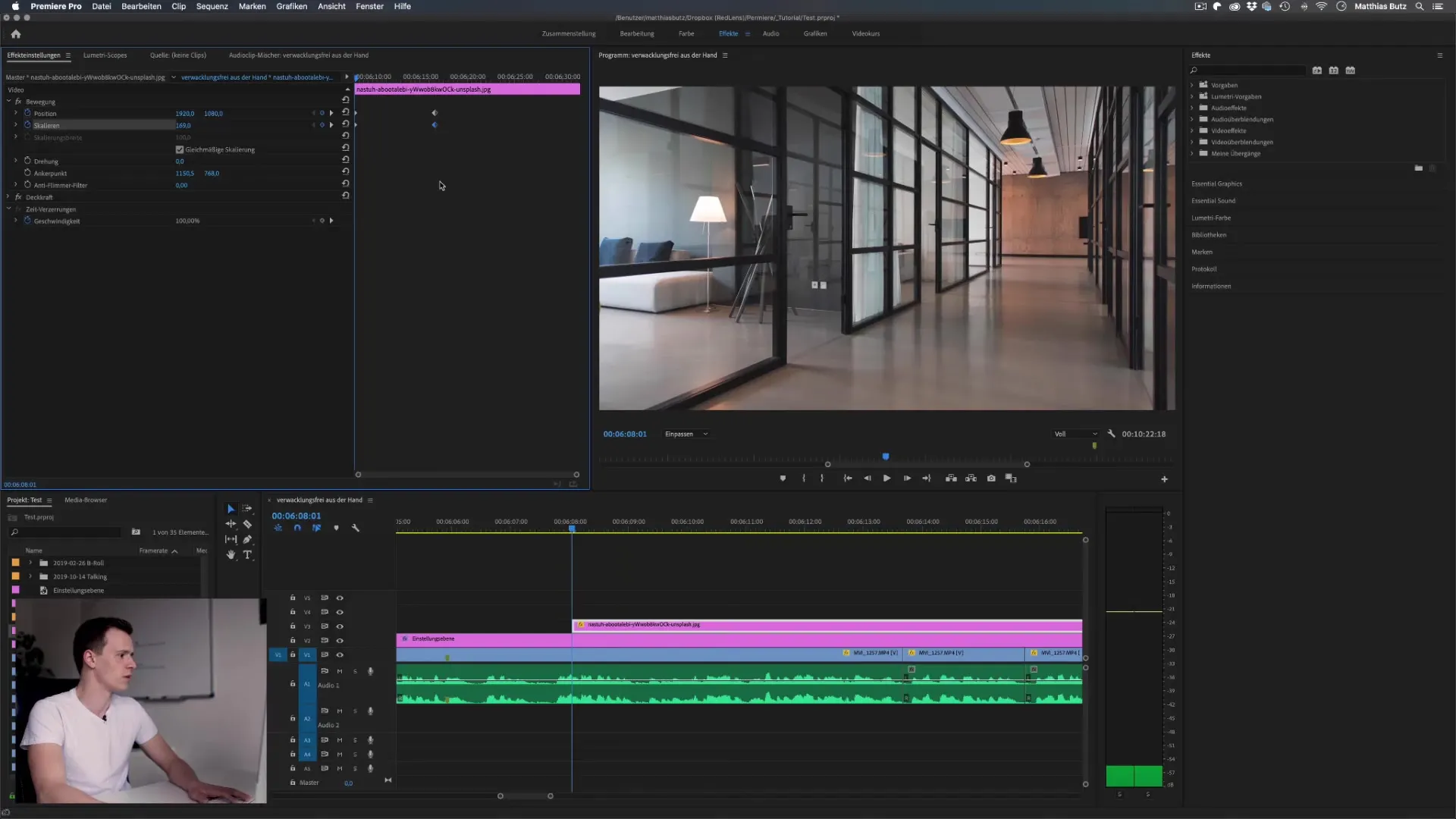Image resolution: width=1456 pixels, height=819 pixels.
Task: Choose the Ripple Edit tool
Action: click(x=231, y=524)
